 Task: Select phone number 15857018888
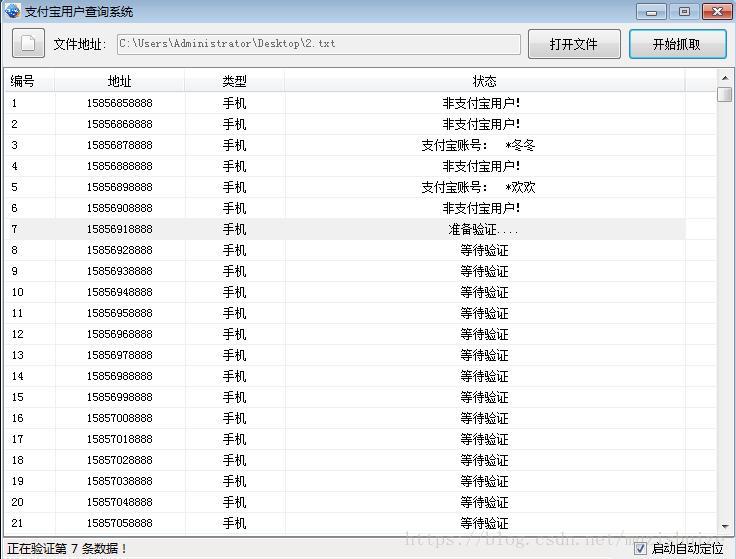point(120,439)
